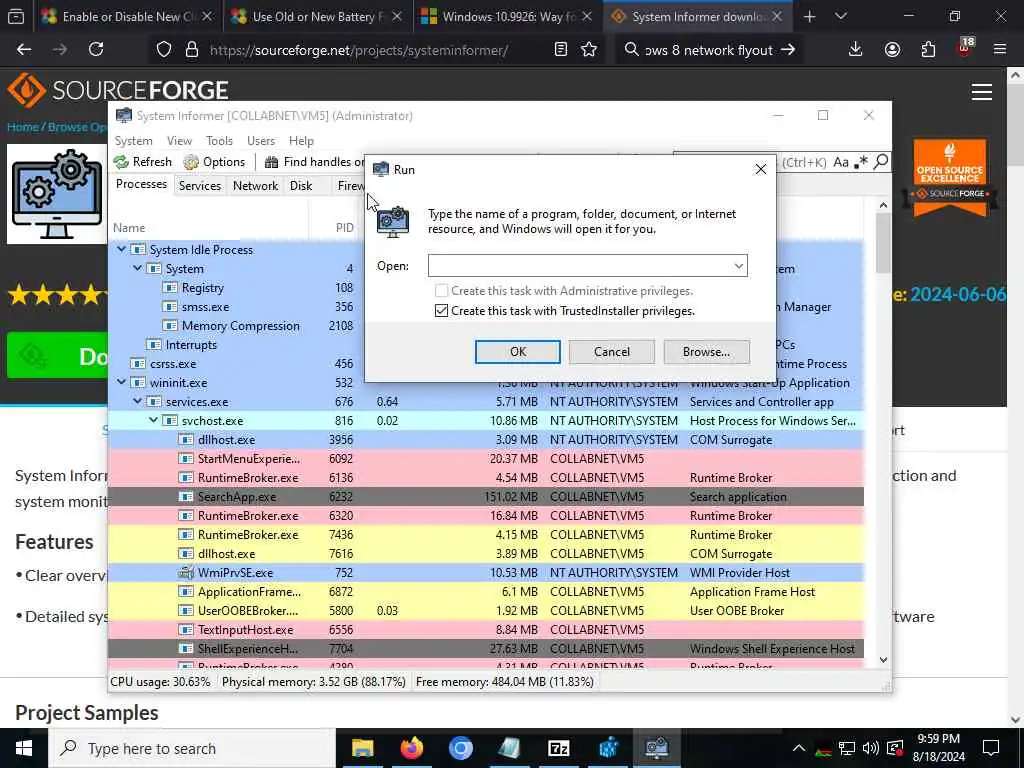Open SourceForge site hamburger menu
The image size is (1024, 768).
(x=982, y=92)
